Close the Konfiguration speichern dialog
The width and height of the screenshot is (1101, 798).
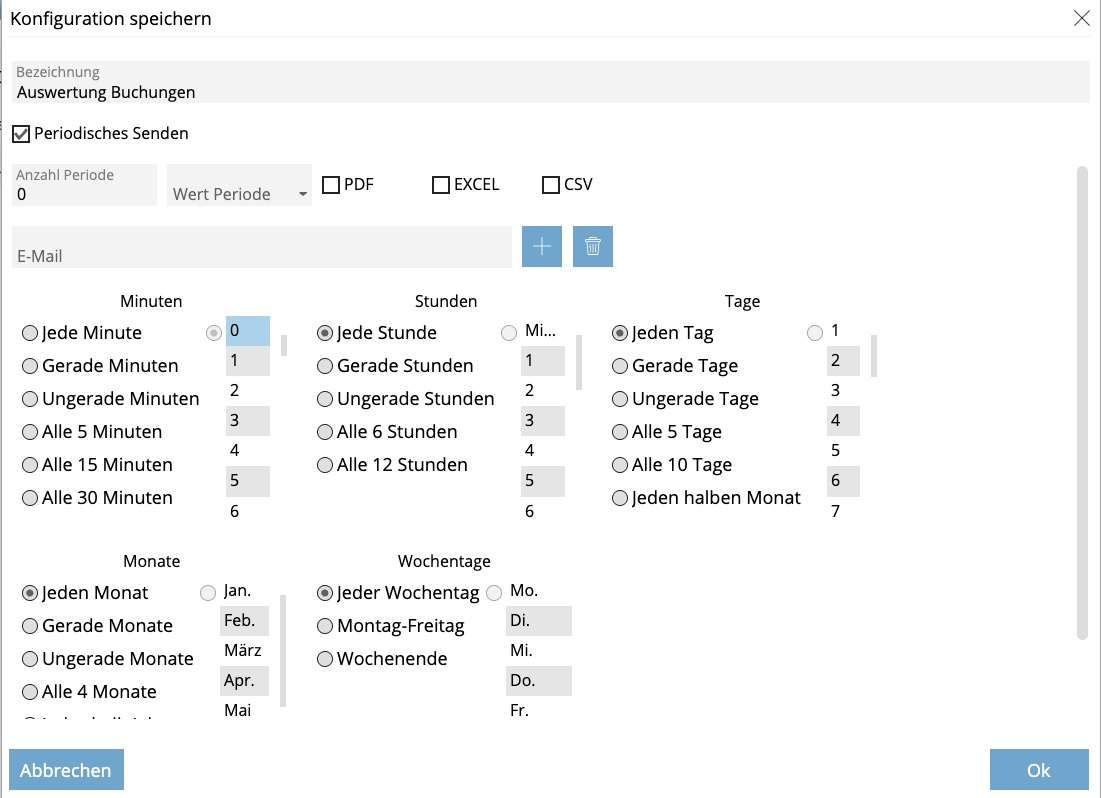point(1081,18)
